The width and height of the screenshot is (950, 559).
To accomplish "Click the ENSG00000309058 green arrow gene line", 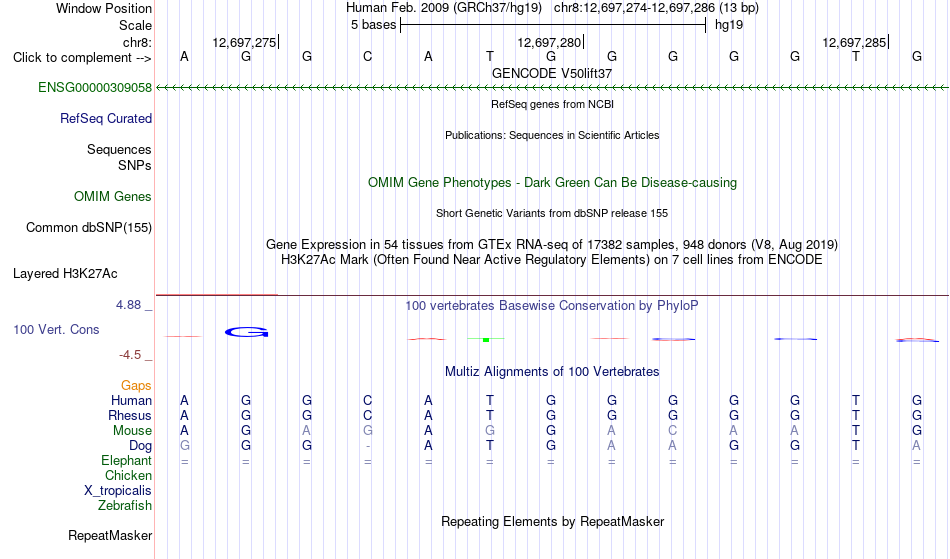I will [x=552, y=88].
